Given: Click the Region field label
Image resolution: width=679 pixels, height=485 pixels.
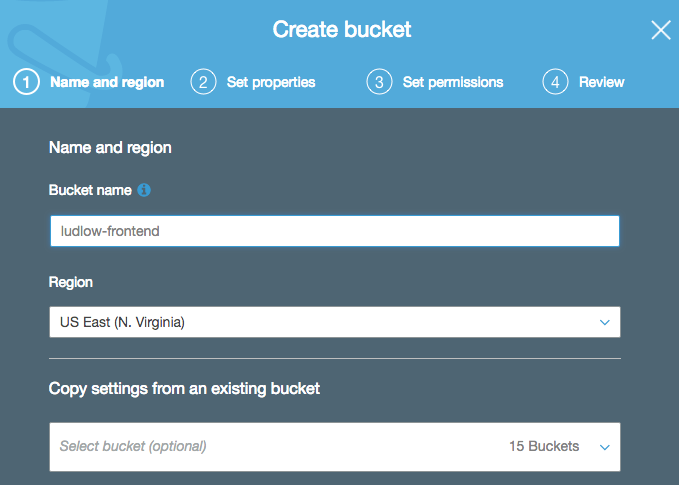Looking at the screenshot, I should (x=71, y=282).
